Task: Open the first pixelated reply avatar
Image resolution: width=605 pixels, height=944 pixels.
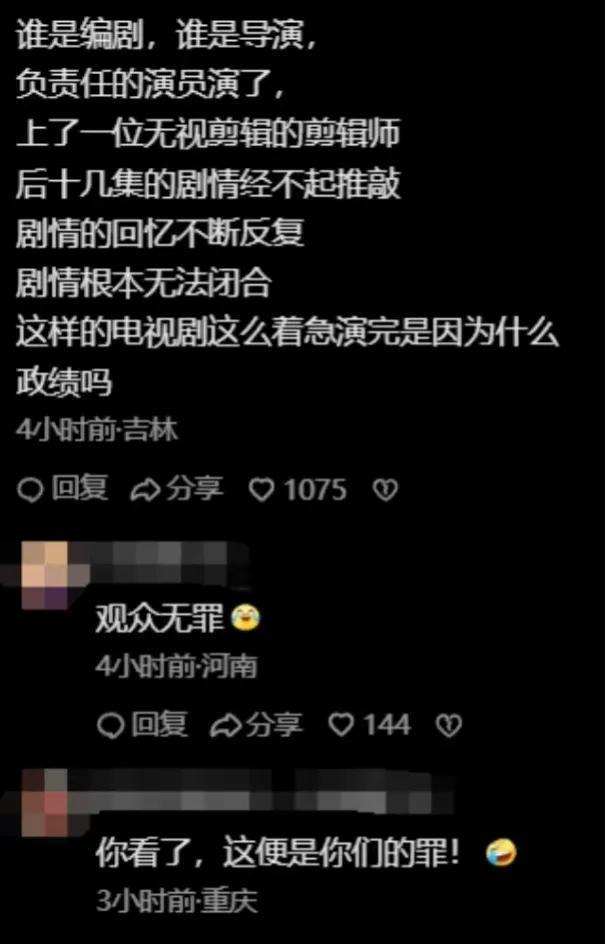Action: click(x=46, y=576)
